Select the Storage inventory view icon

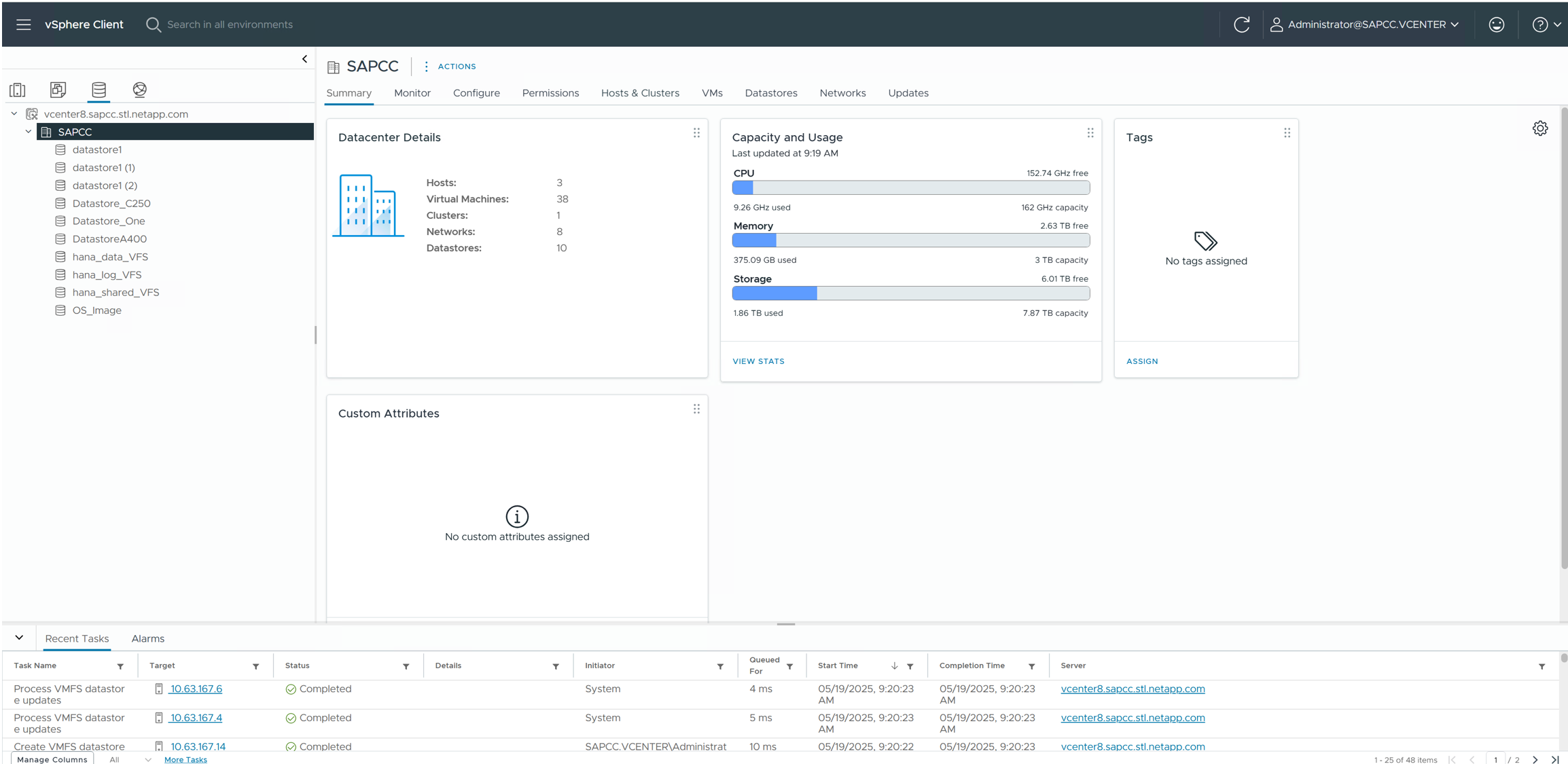point(99,90)
